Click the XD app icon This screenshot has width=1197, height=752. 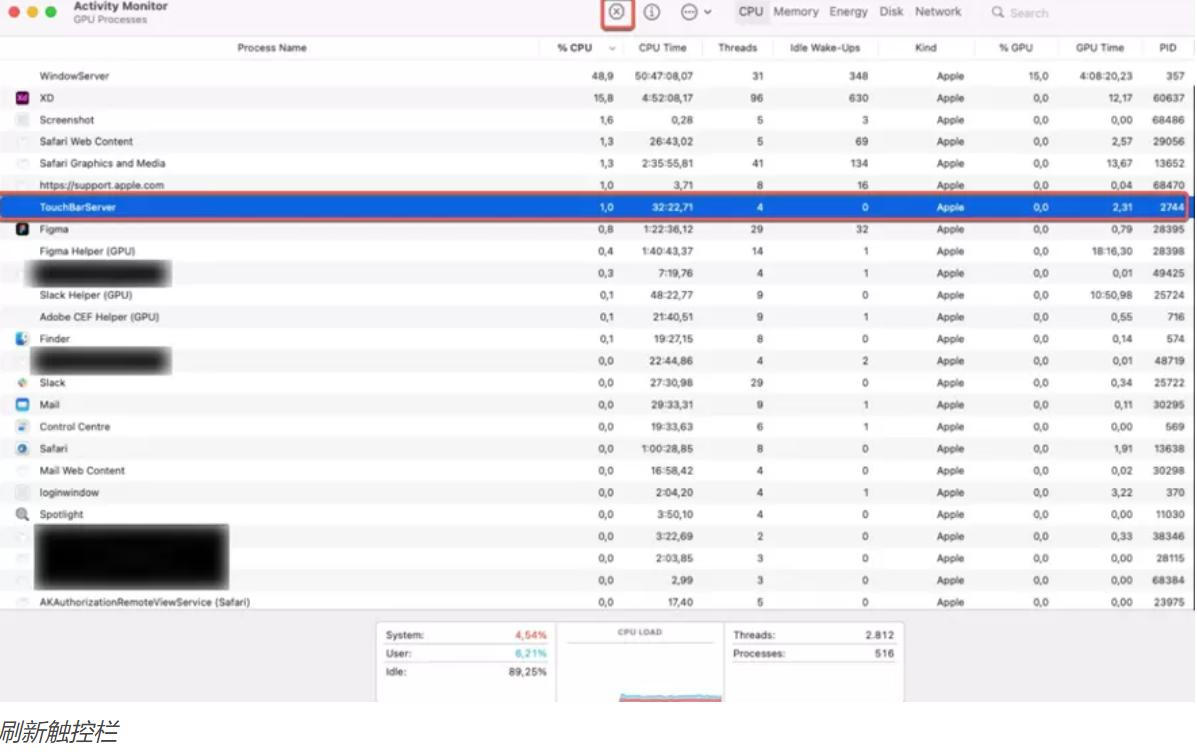[x=22, y=98]
